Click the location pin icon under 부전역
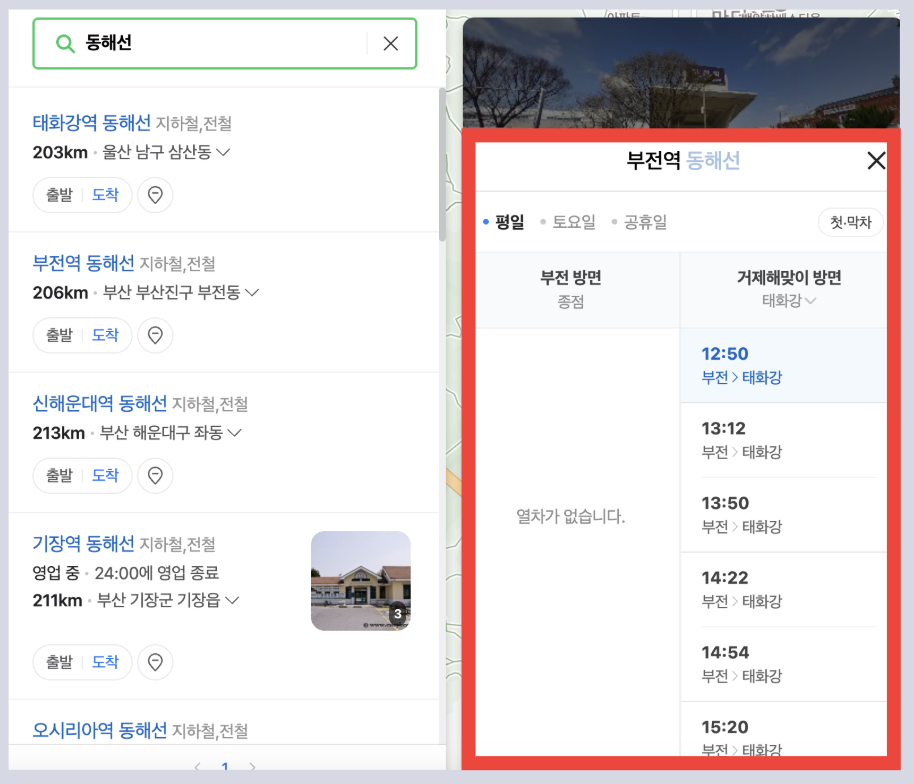 pyautogui.click(x=155, y=335)
